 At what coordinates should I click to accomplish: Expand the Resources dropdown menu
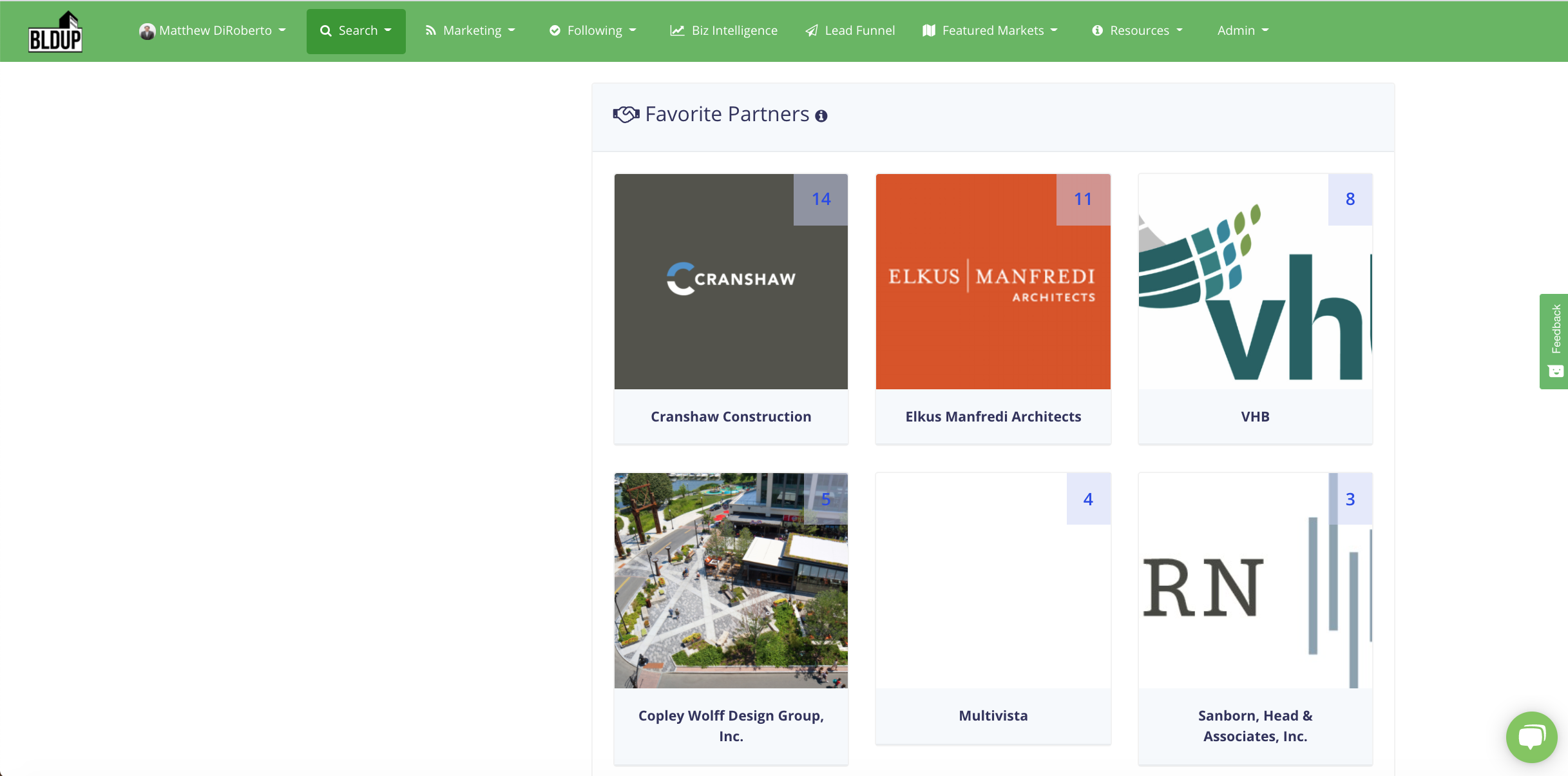1140,30
